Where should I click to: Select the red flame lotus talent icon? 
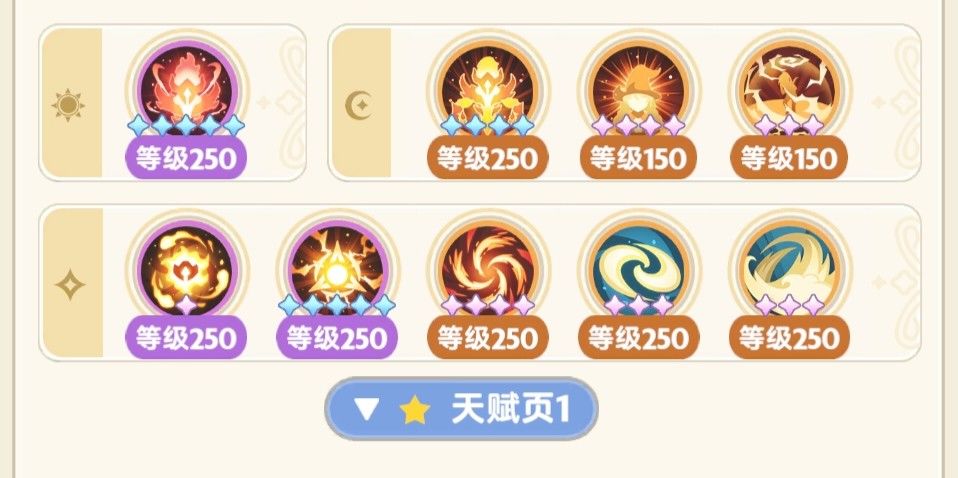186,90
